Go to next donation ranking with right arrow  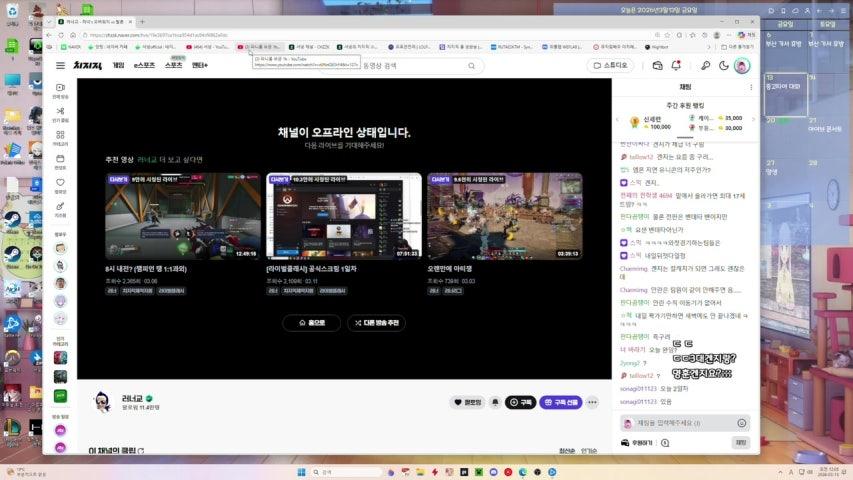[x=753, y=119]
